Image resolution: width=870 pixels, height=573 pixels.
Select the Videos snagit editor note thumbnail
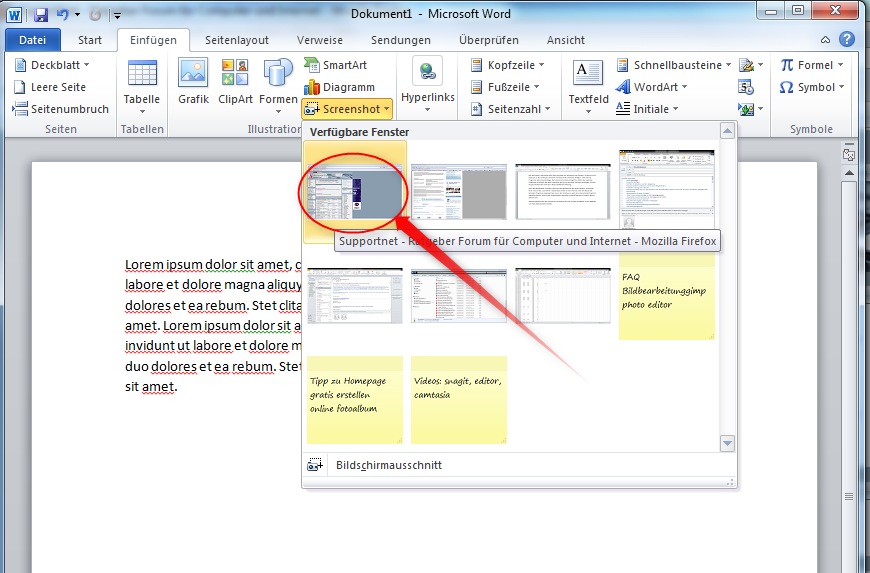pos(459,400)
